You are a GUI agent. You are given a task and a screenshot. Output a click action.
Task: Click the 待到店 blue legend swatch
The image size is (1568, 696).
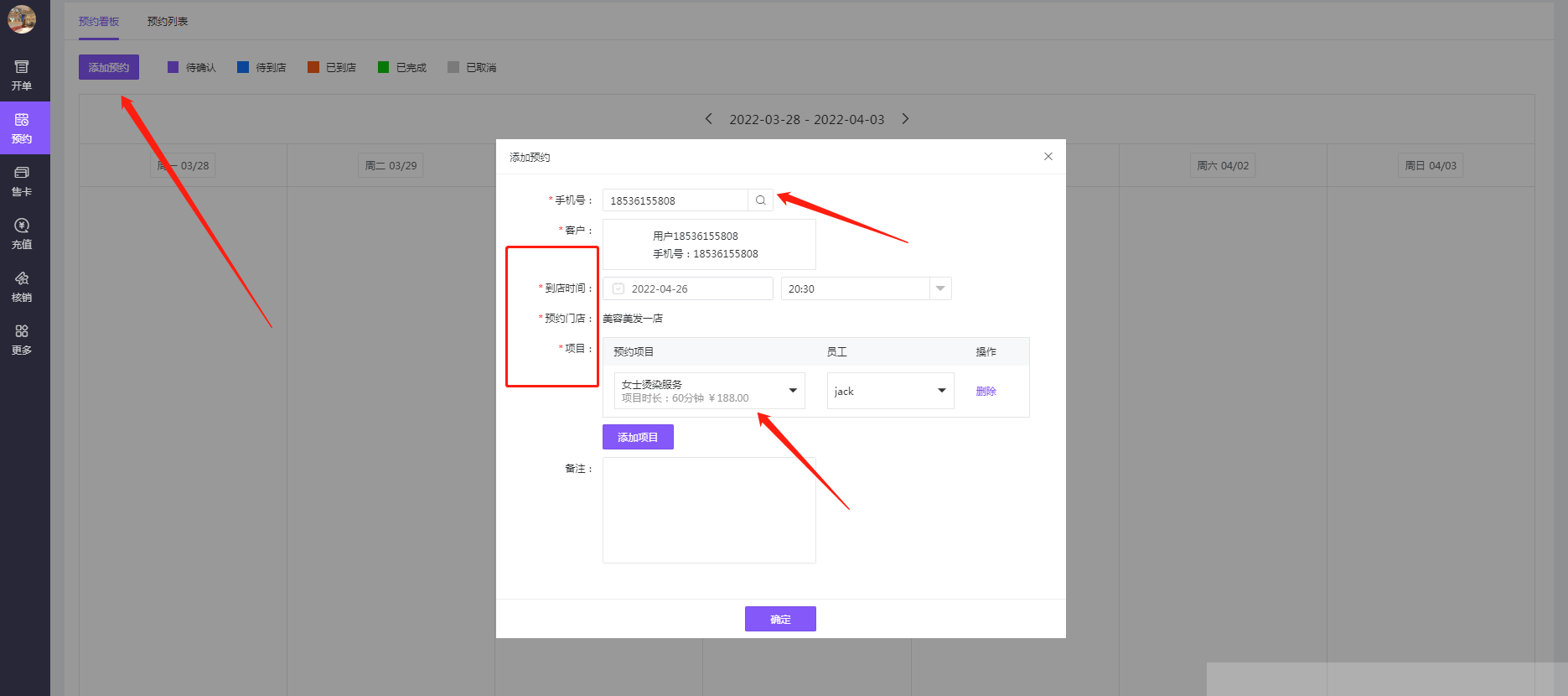[x=243, y=67]
